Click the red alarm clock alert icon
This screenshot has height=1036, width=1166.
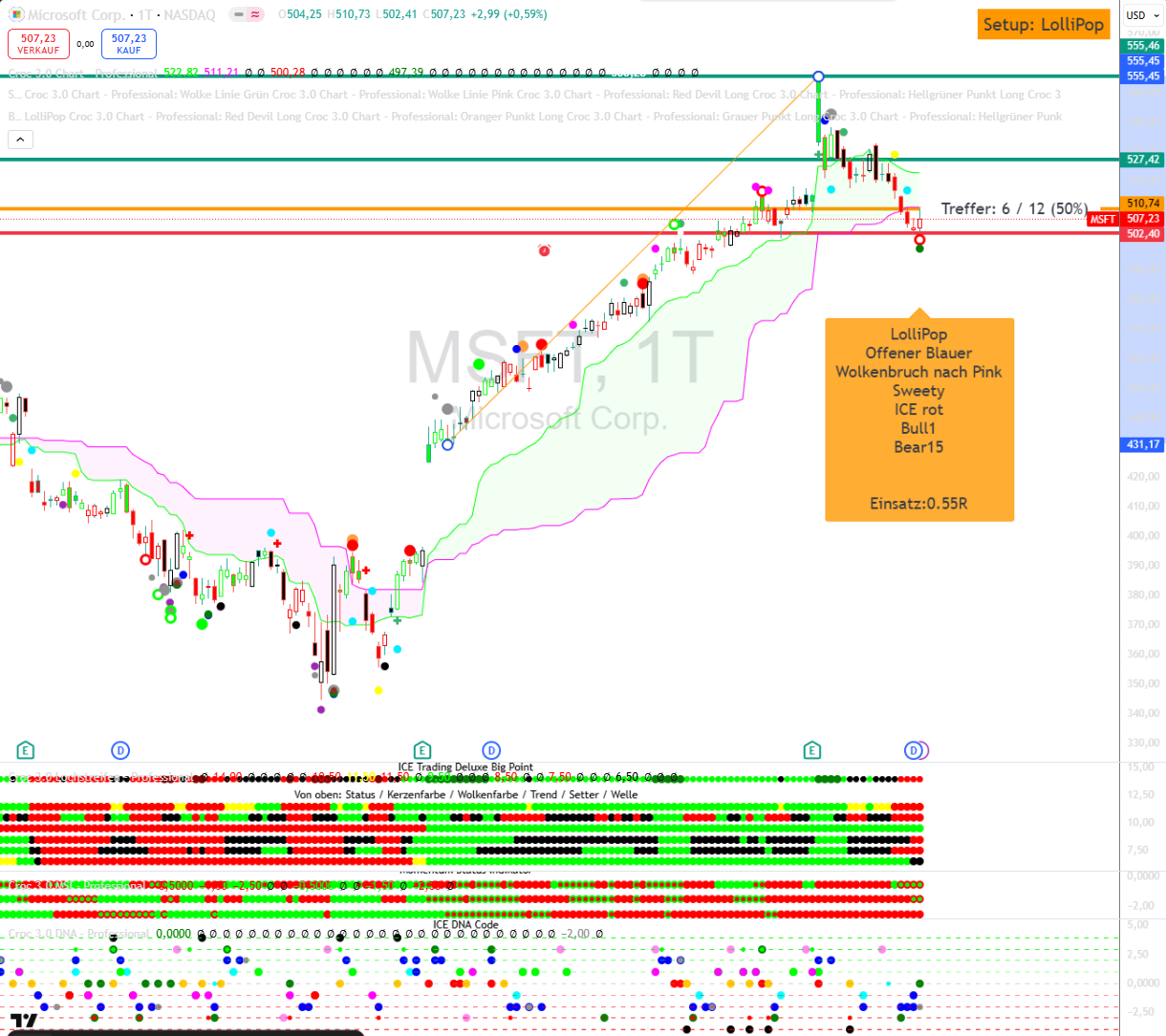pos(544,250)
